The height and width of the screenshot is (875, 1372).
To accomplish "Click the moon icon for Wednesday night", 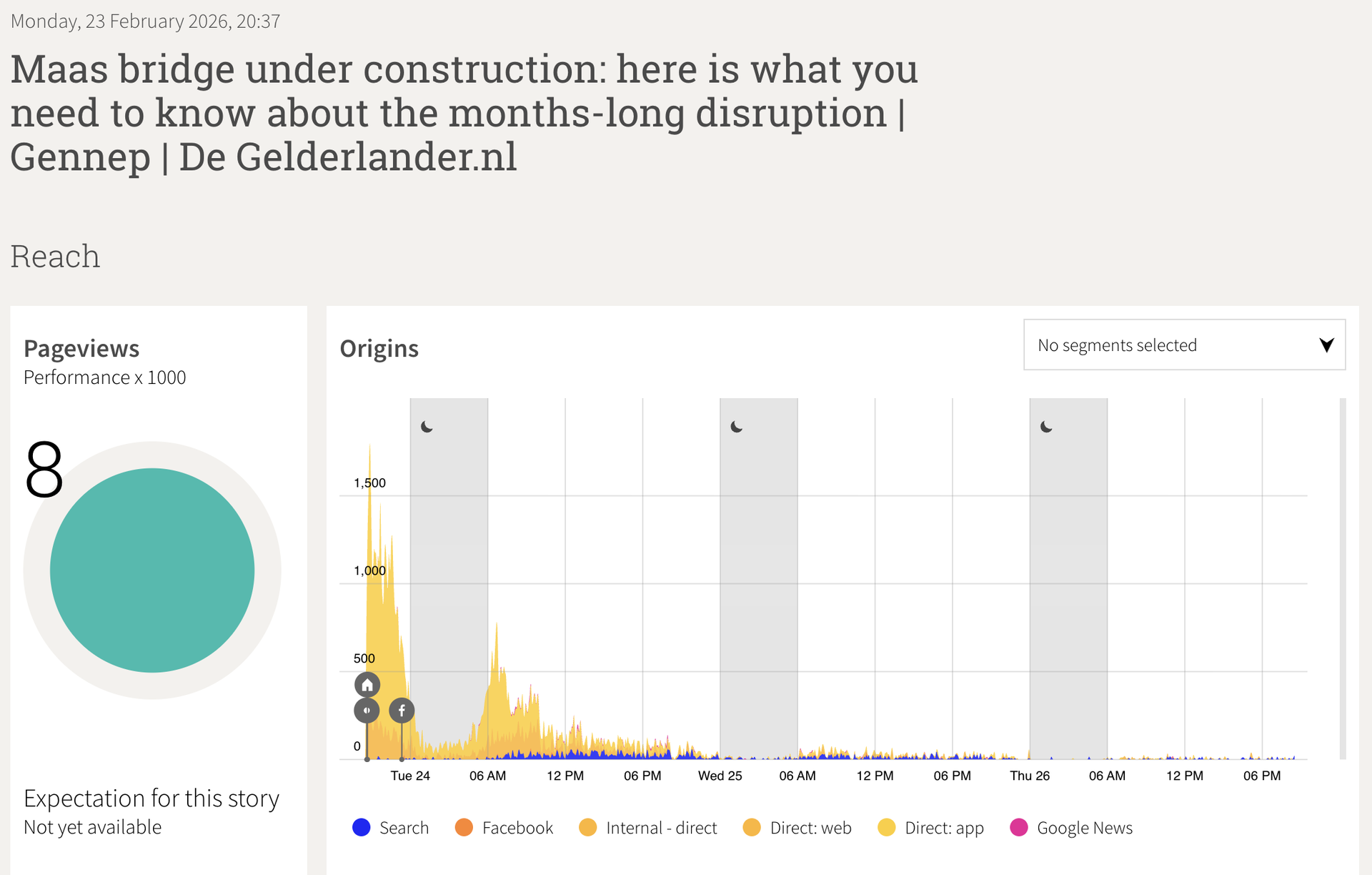I will (x=737, y=427).
